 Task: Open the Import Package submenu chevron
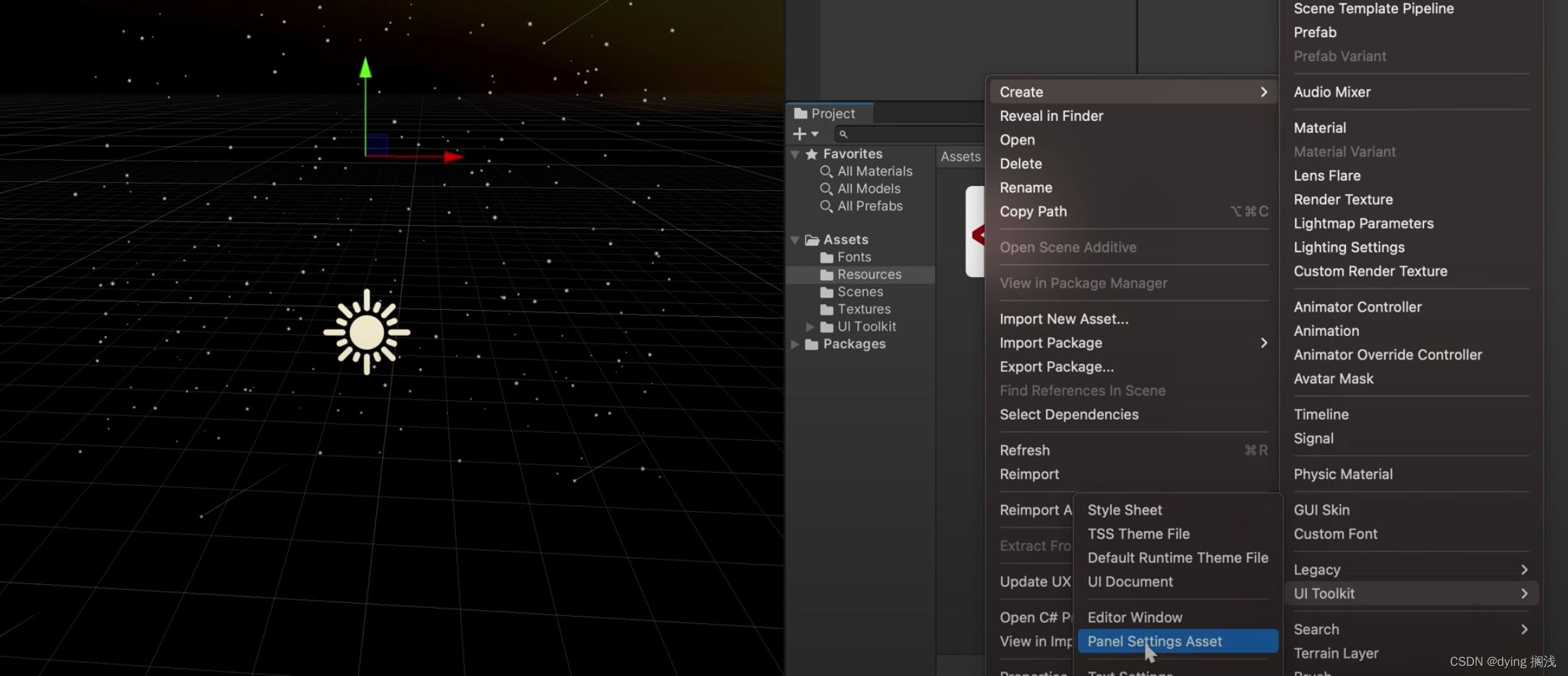coord(1264,342)
